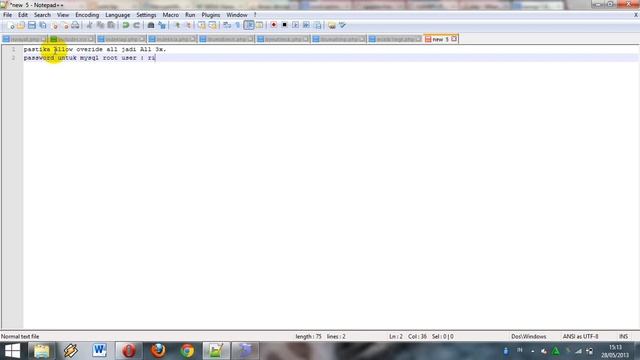This screenshot has width=640, height=360.
Task: Toggle synchronized vertical scrolling
Action: 202,25
